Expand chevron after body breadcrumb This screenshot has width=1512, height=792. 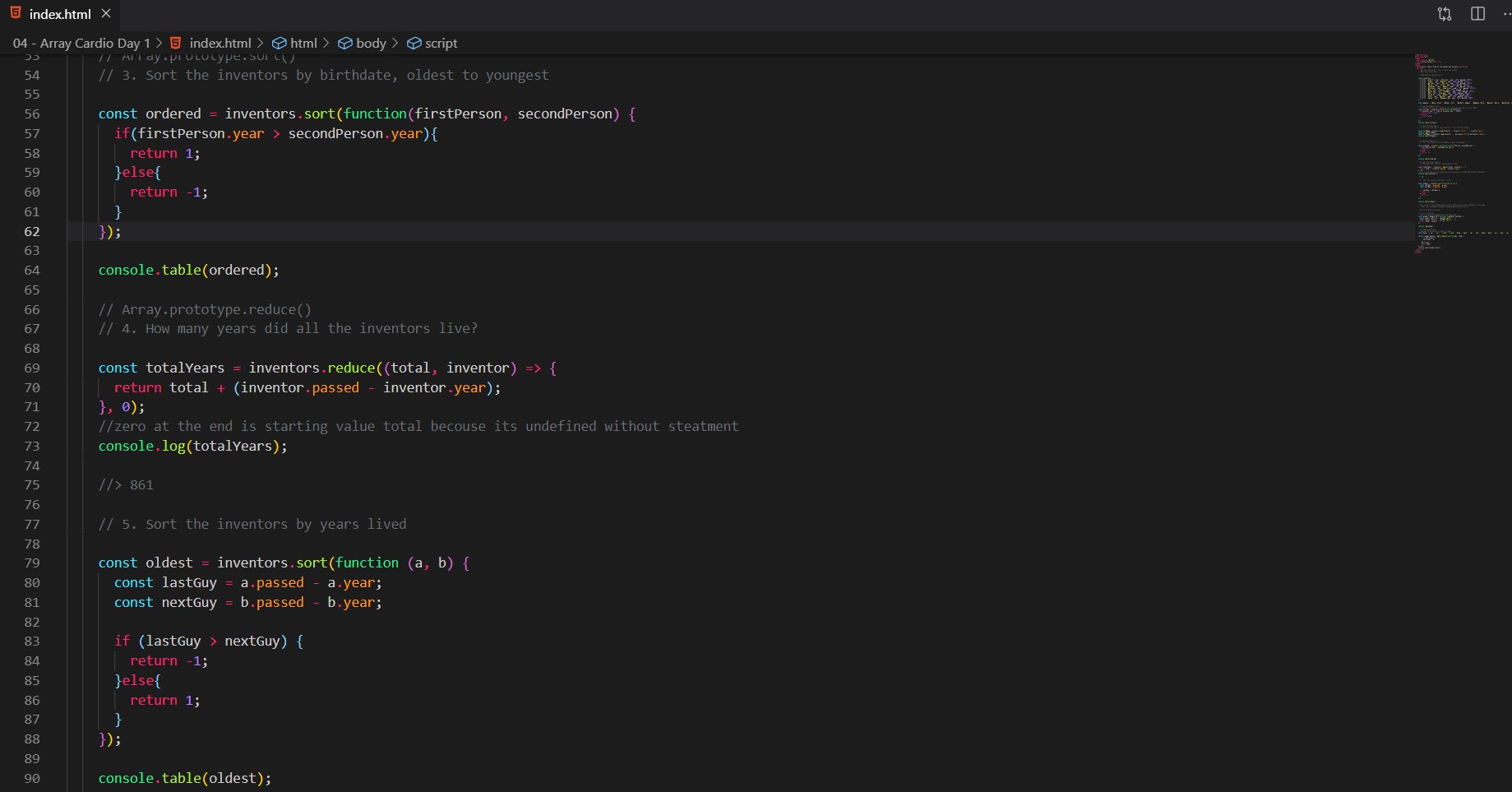(395, 43)
